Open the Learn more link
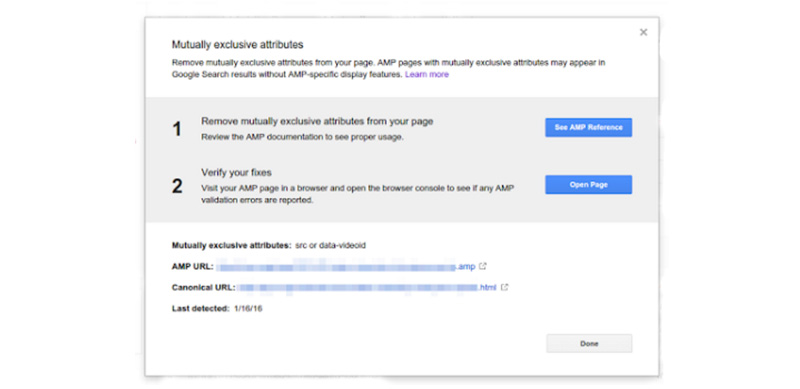The height and width of the screenshot is (389, 800). [x=427, y=75]
